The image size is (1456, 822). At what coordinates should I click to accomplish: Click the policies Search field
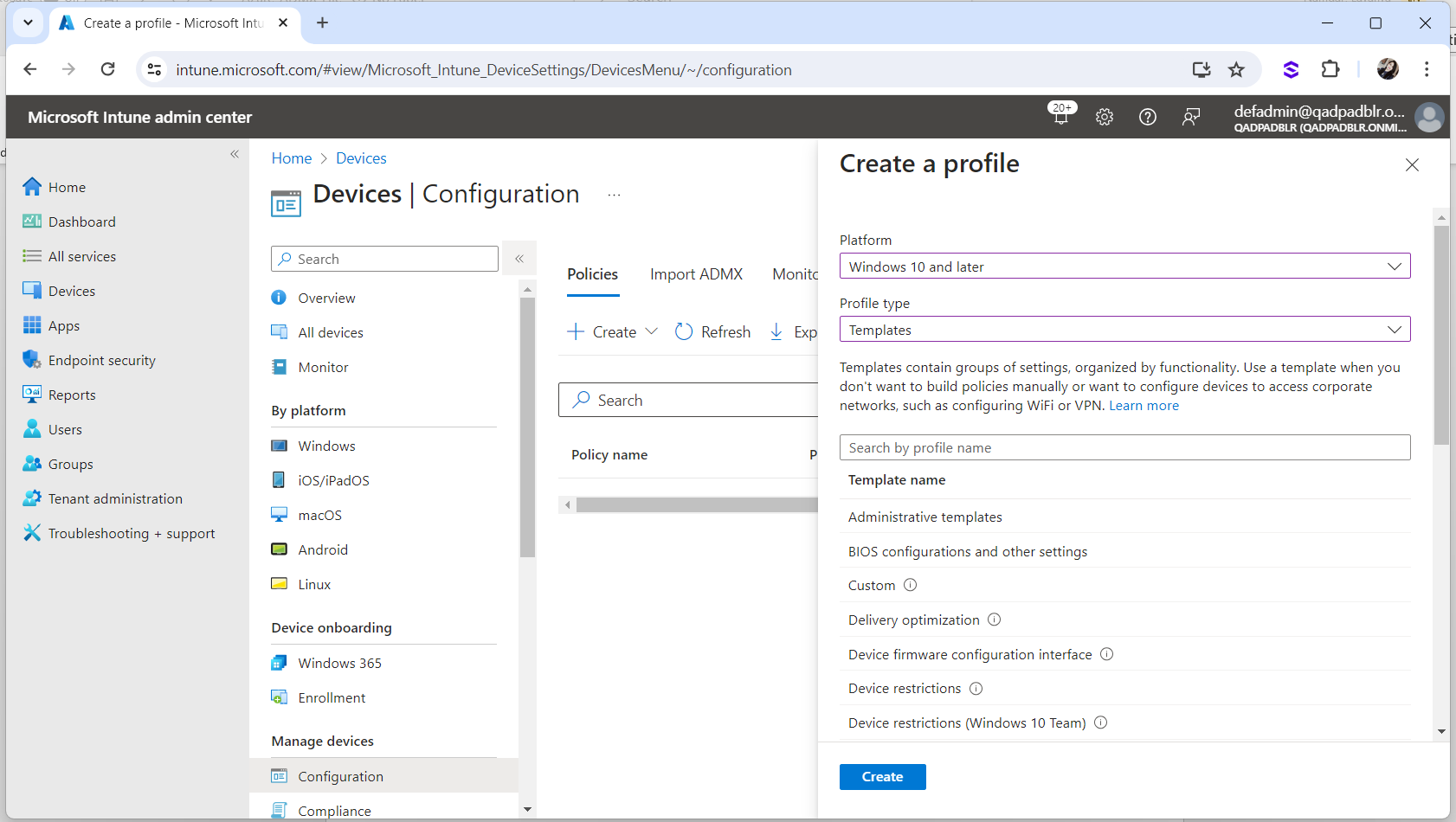pyautogui.click(x=688, y=400)
